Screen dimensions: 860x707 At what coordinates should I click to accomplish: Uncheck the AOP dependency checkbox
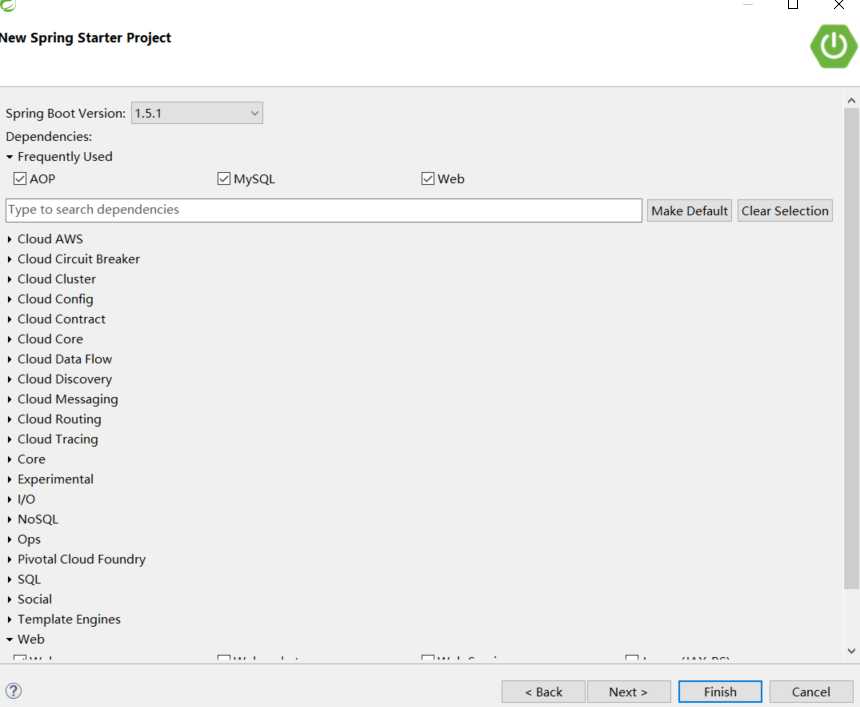tap(20, 179)
